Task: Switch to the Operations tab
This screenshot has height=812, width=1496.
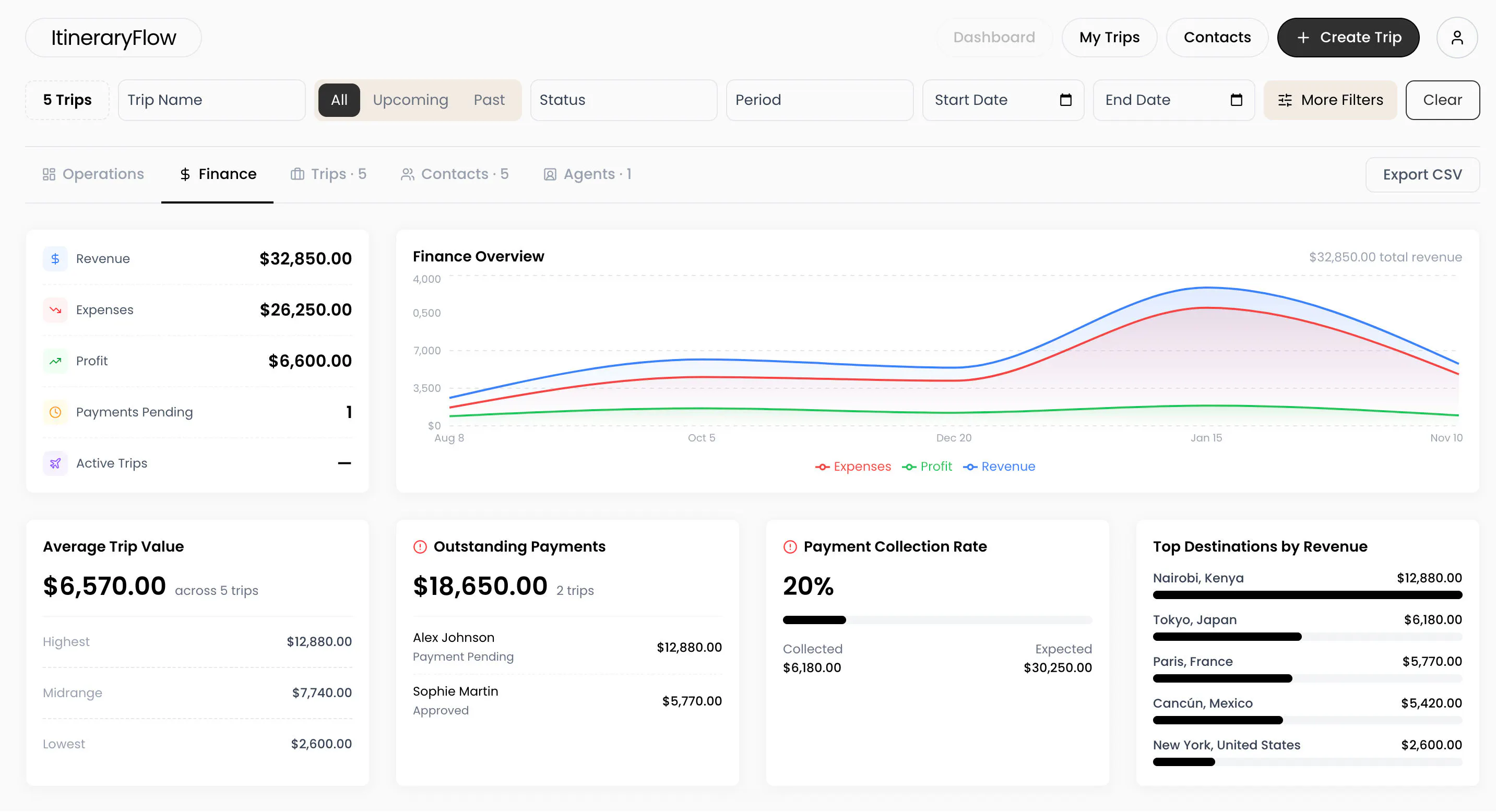Action: coord(93,174)
